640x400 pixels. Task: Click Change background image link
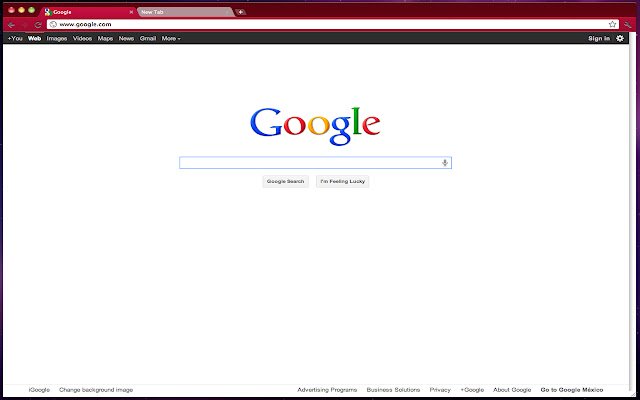pyautogui.click(x=96, y=390)
